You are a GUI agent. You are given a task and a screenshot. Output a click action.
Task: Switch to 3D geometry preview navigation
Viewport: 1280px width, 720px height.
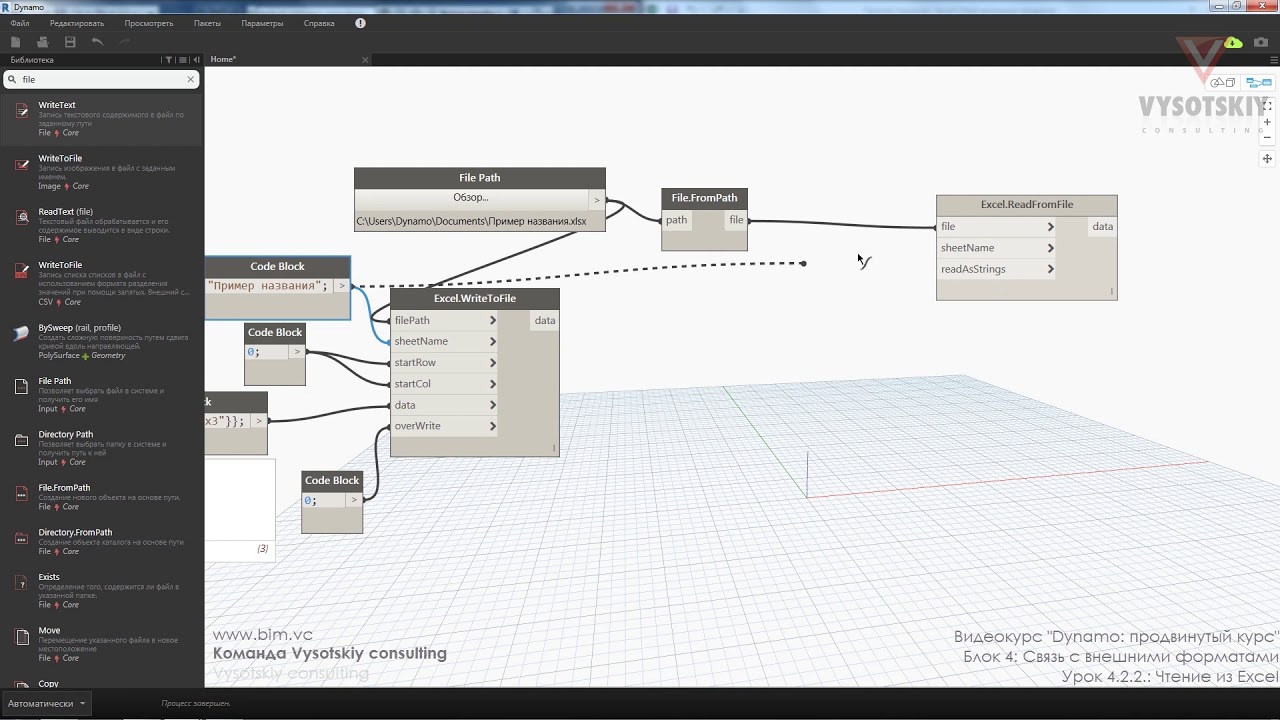click(1224, 83)
